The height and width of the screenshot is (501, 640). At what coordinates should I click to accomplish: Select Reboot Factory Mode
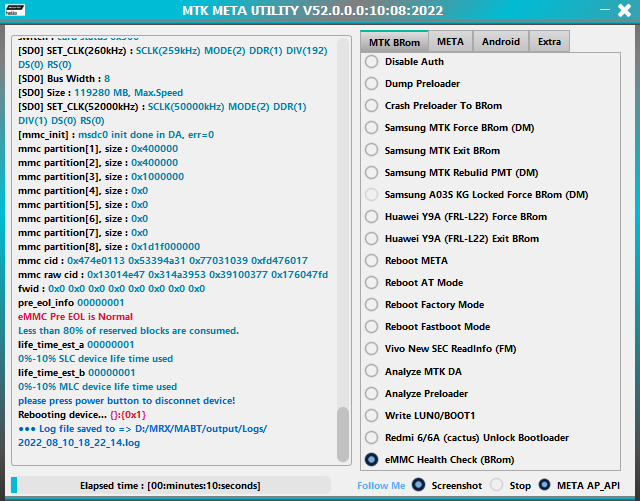[x=371, y=305]
